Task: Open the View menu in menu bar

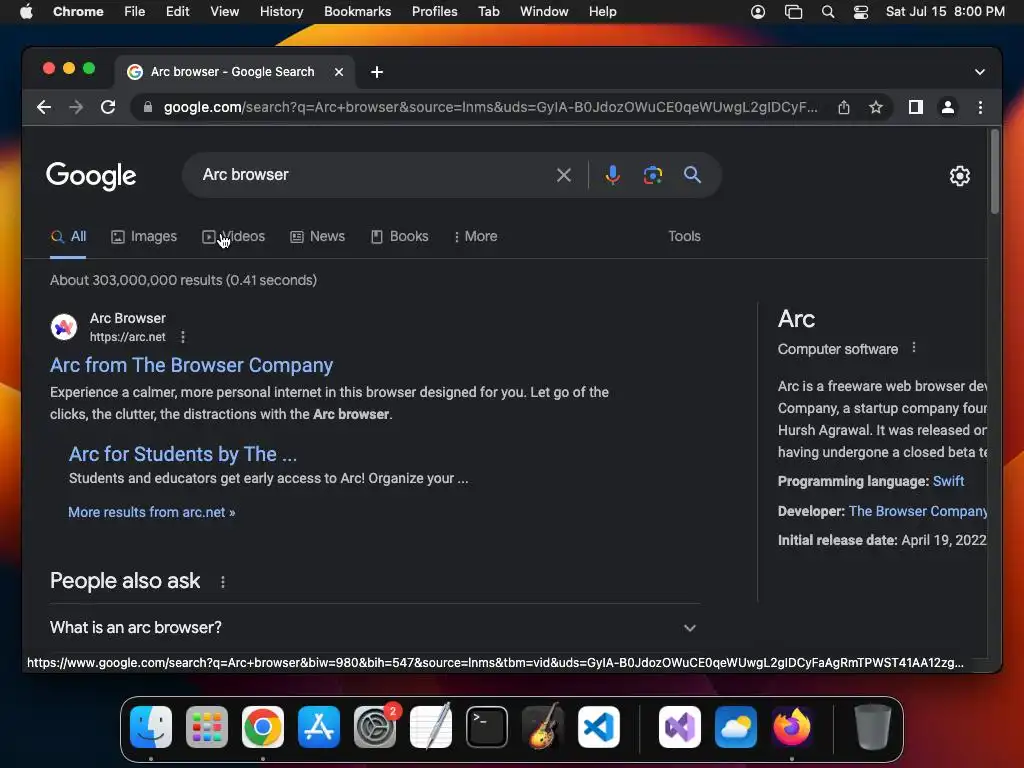Action: [x=225, y=12]
